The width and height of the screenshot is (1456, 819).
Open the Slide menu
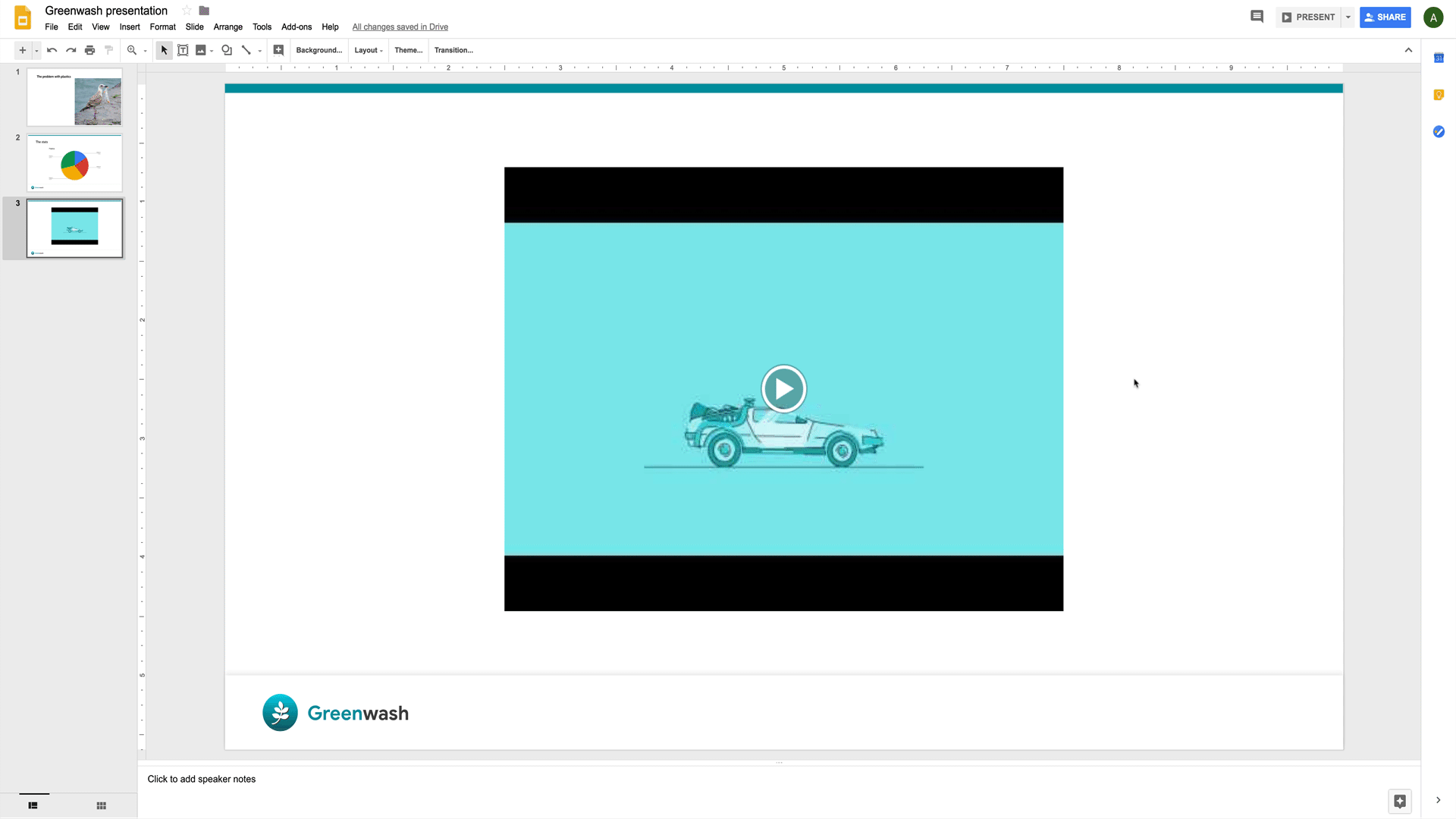point(195,27)
